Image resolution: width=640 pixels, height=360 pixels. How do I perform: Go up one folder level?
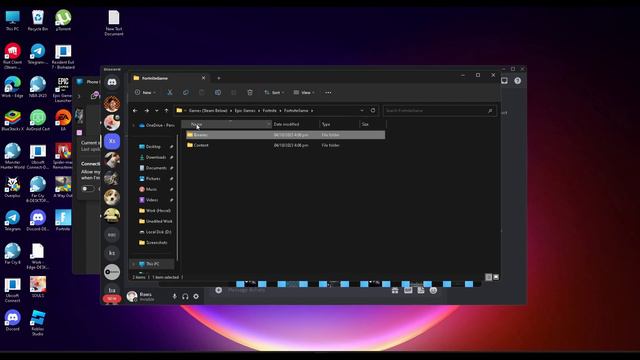pyautogui.click(x=167, y=111)
